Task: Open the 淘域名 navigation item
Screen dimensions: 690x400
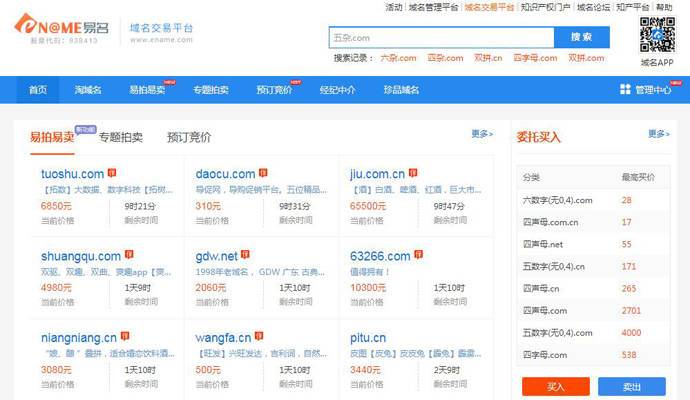Action: (88, 90)
